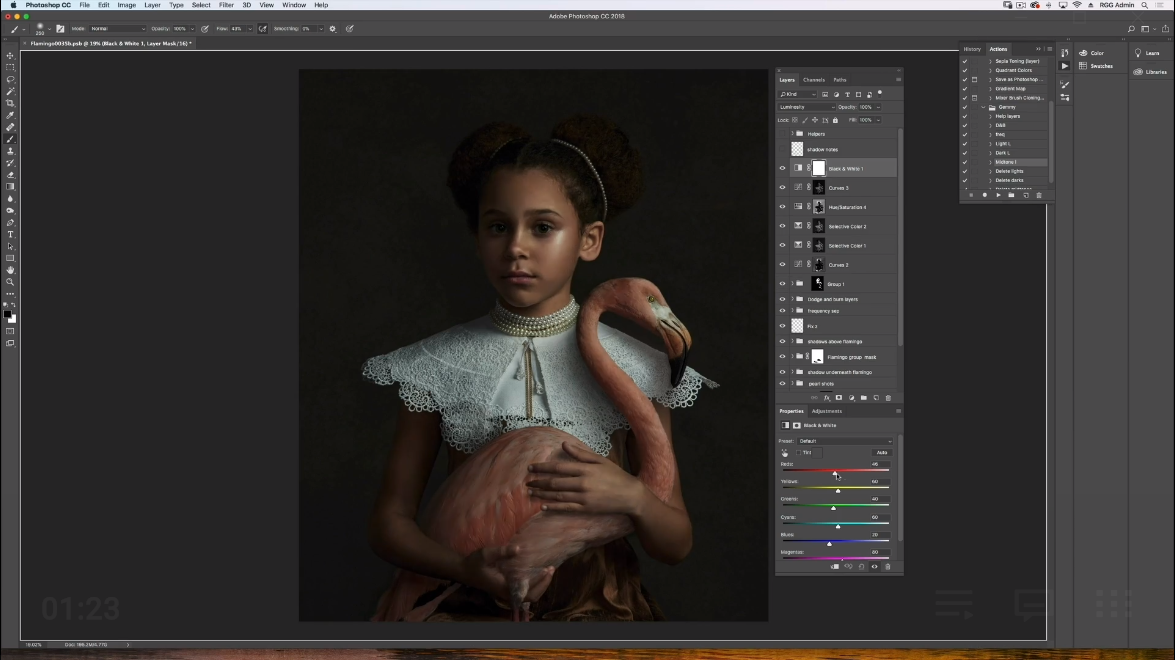Enable the Tint checkbox
1175x660 pixels.
coord(798,452)
